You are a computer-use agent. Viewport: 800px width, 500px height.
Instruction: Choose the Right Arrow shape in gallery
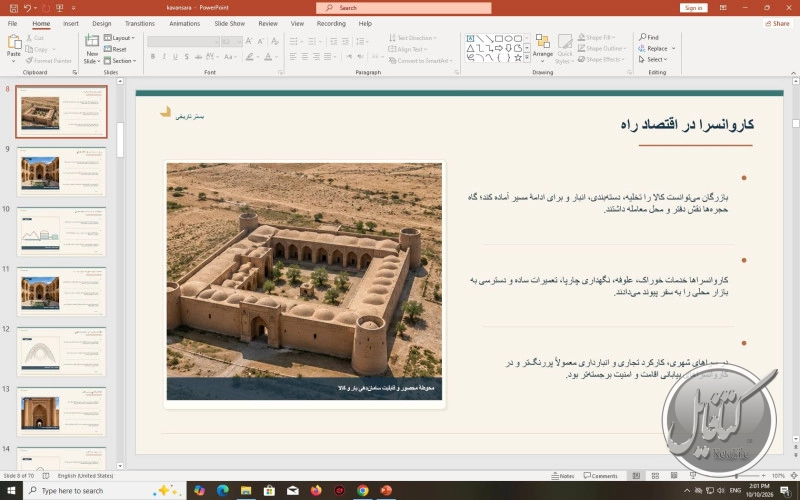499,48
